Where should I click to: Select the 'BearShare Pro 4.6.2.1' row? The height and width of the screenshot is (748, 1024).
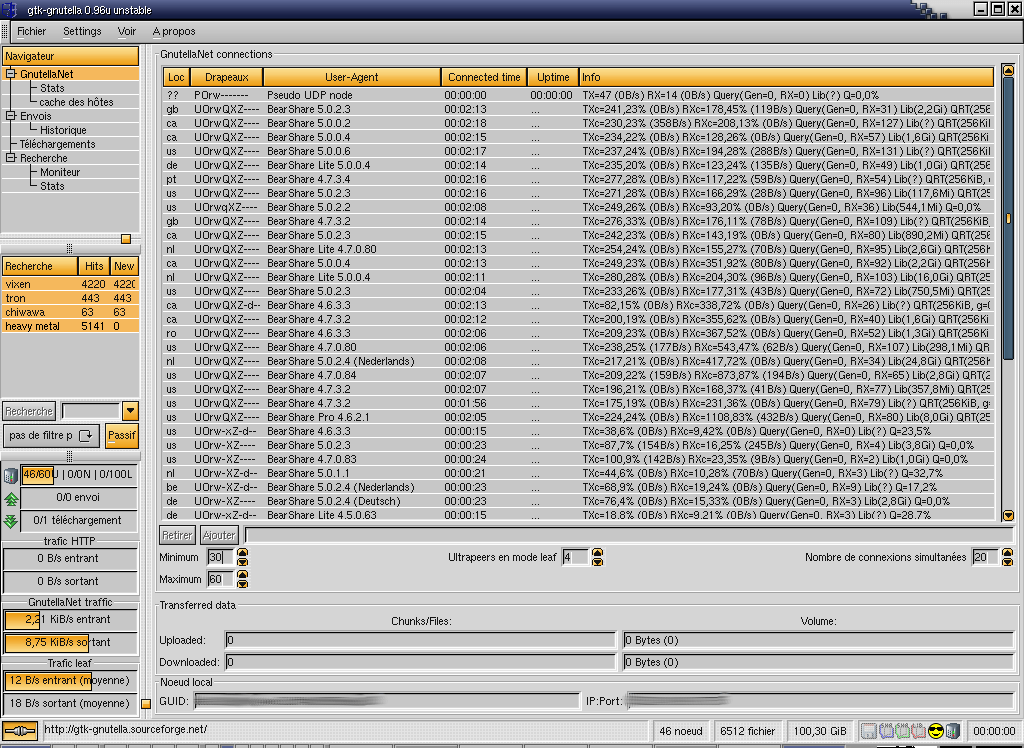[579, 417]
